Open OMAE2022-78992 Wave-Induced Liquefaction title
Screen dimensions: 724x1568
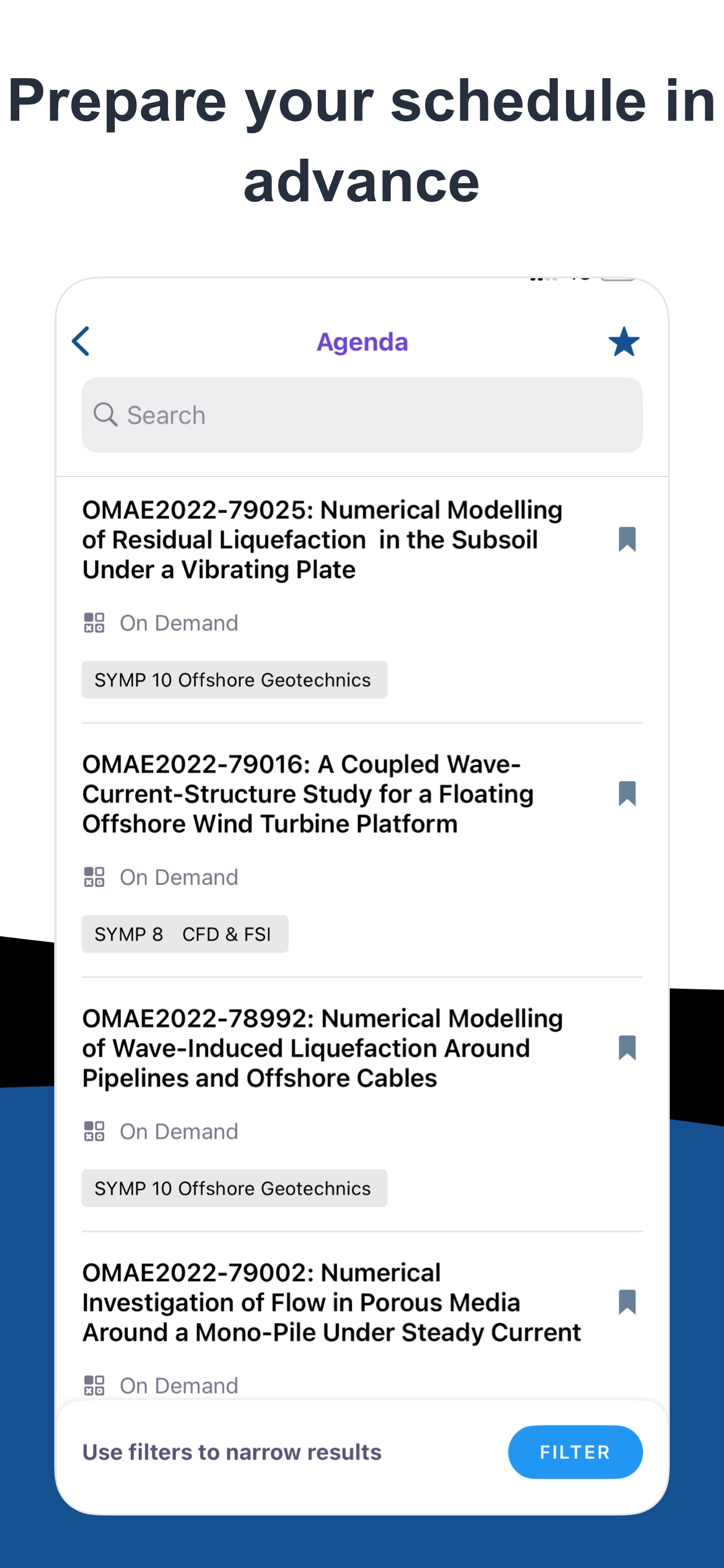[322, 1048]
